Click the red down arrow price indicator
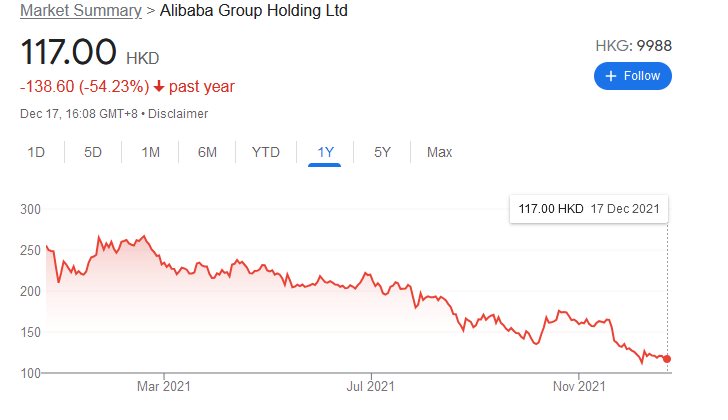Screen dimensions: 728x420 [158, 87]
